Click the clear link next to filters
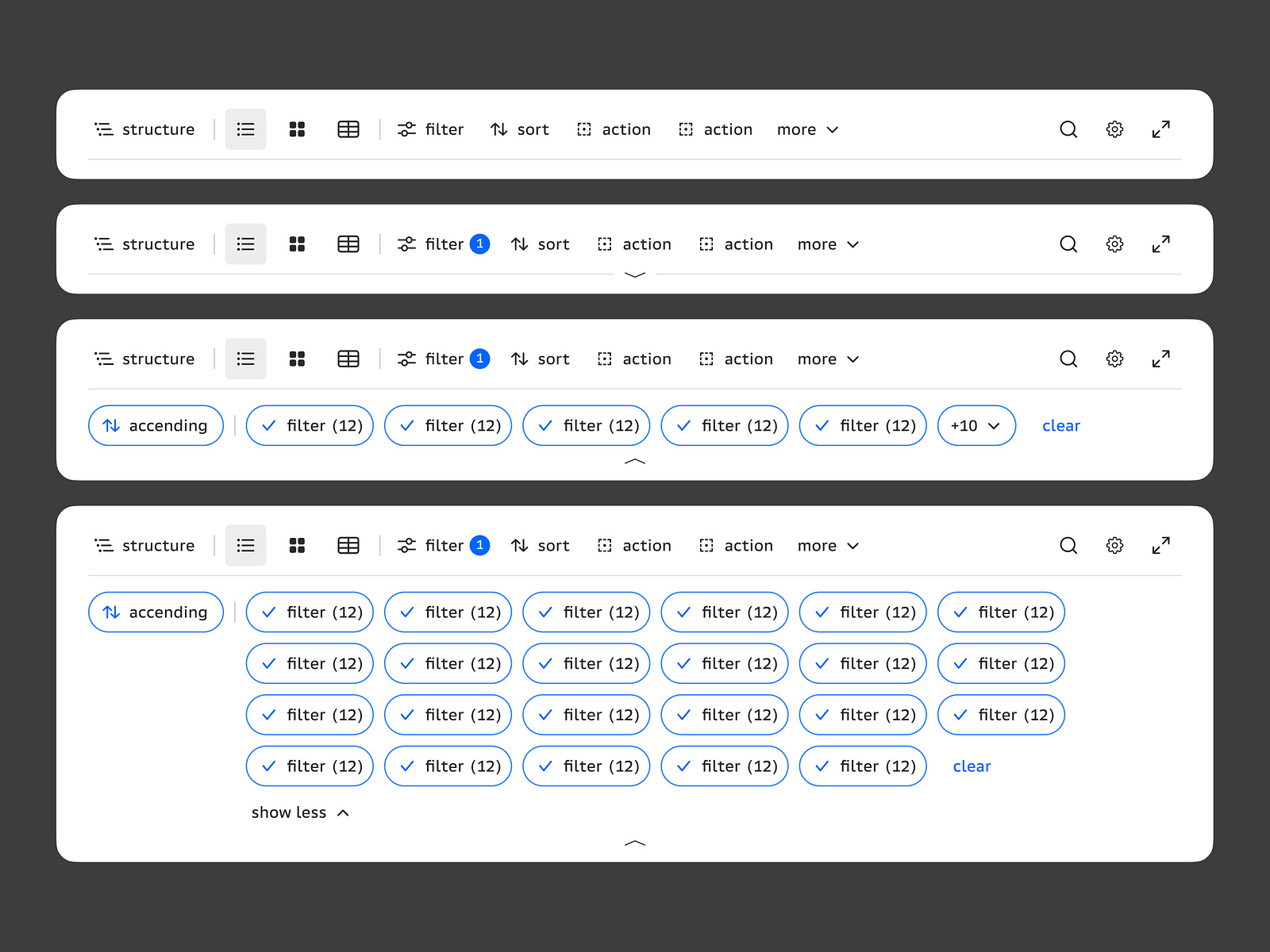 pyautogui.click(x=1061, y=425)
